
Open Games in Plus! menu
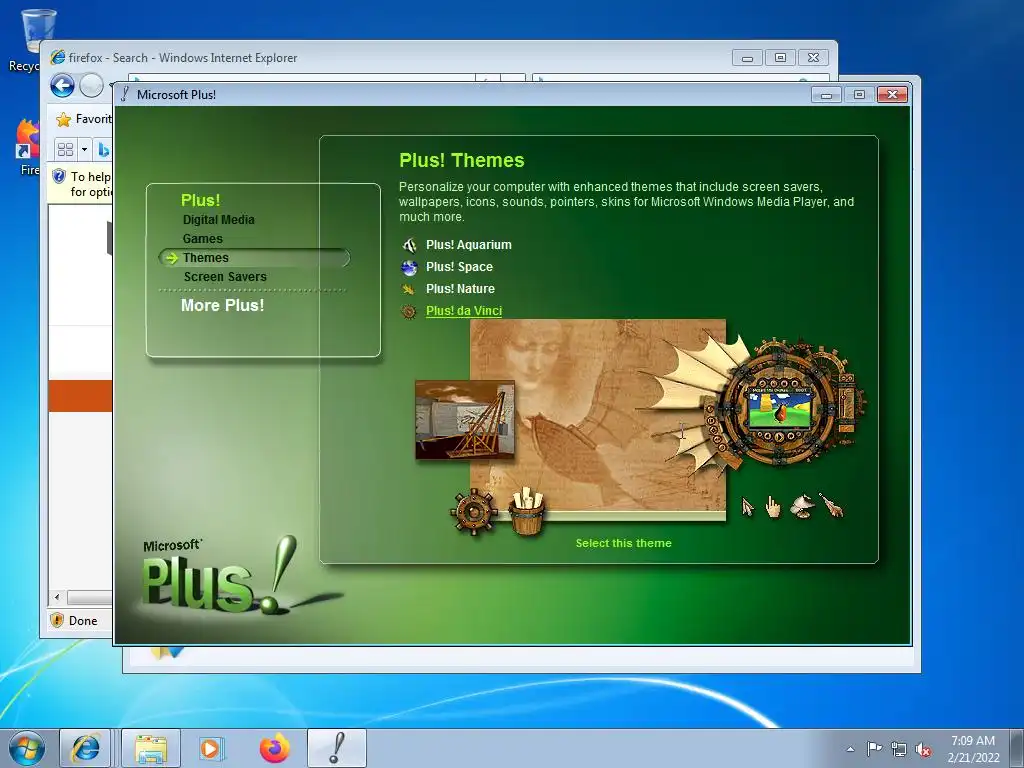[202, 238]
